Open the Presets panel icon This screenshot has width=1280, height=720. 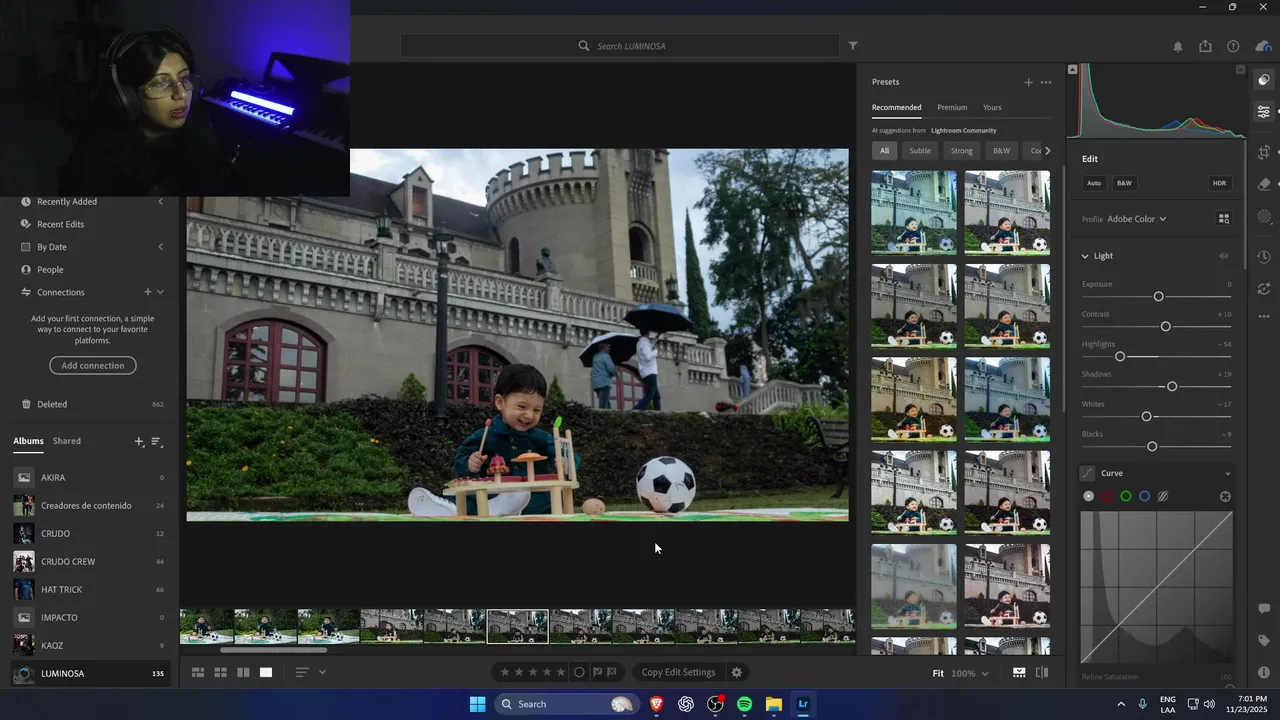[1264, 80]
